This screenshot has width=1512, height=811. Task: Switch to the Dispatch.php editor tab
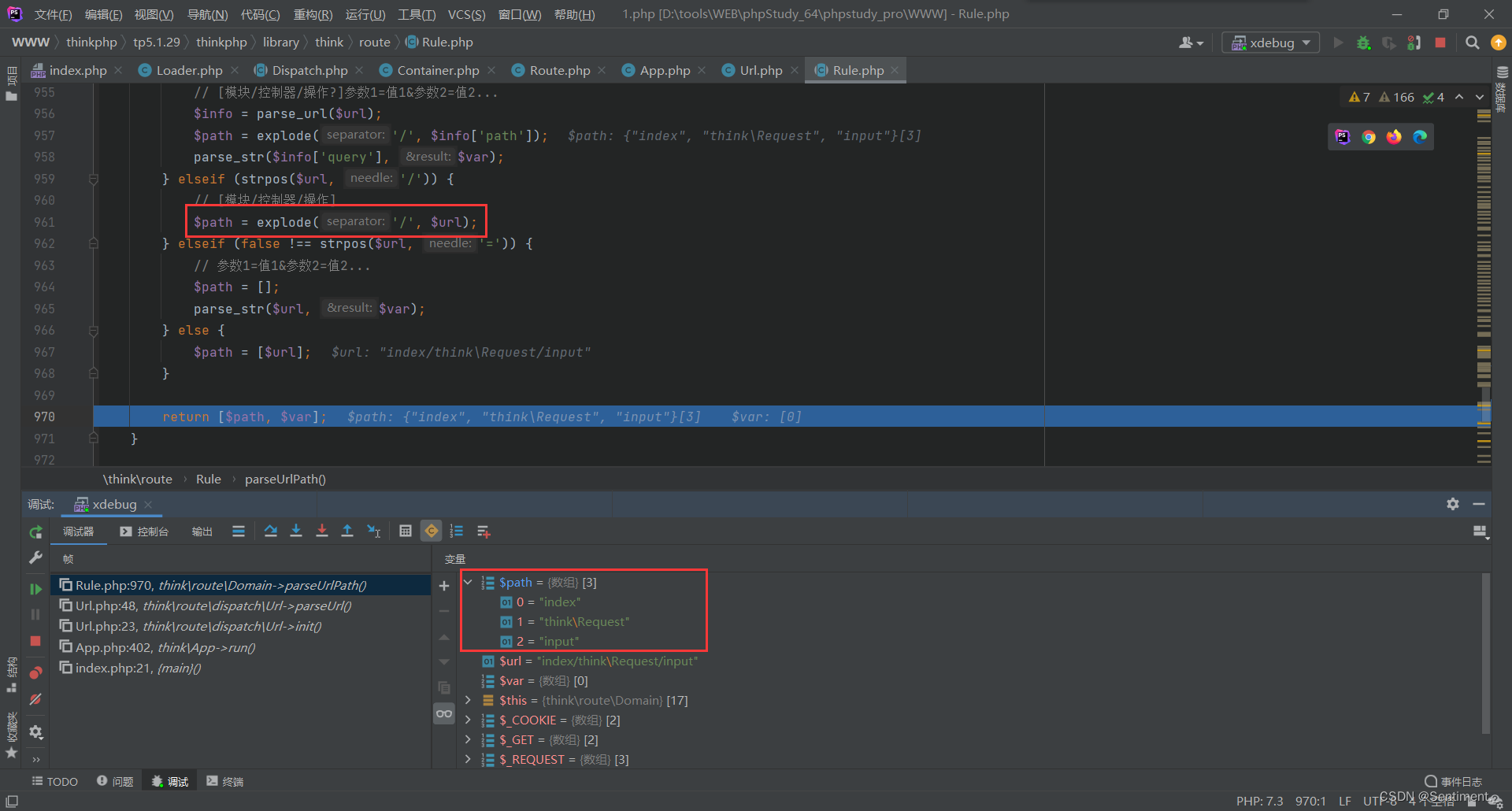pyautogui.click(x=309, y=70)
